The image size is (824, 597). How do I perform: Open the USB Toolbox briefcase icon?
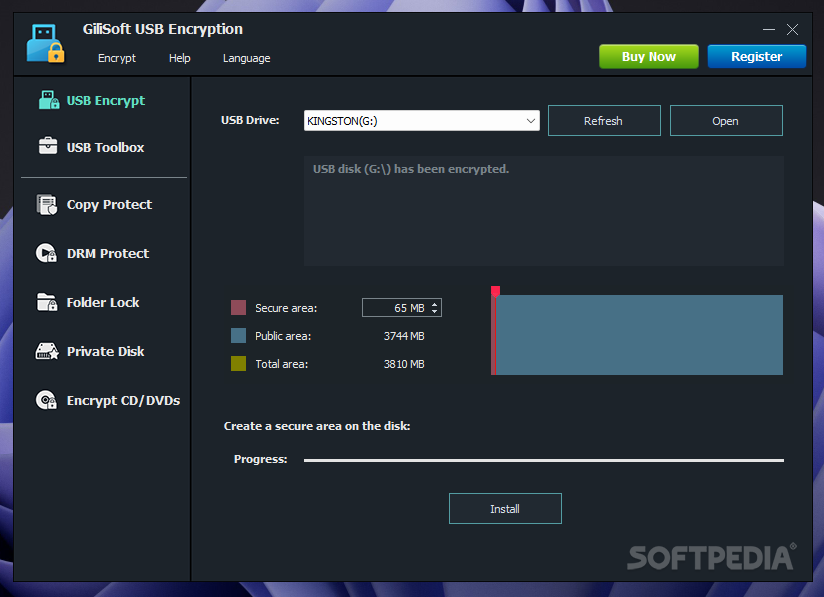tap(48, 146)
